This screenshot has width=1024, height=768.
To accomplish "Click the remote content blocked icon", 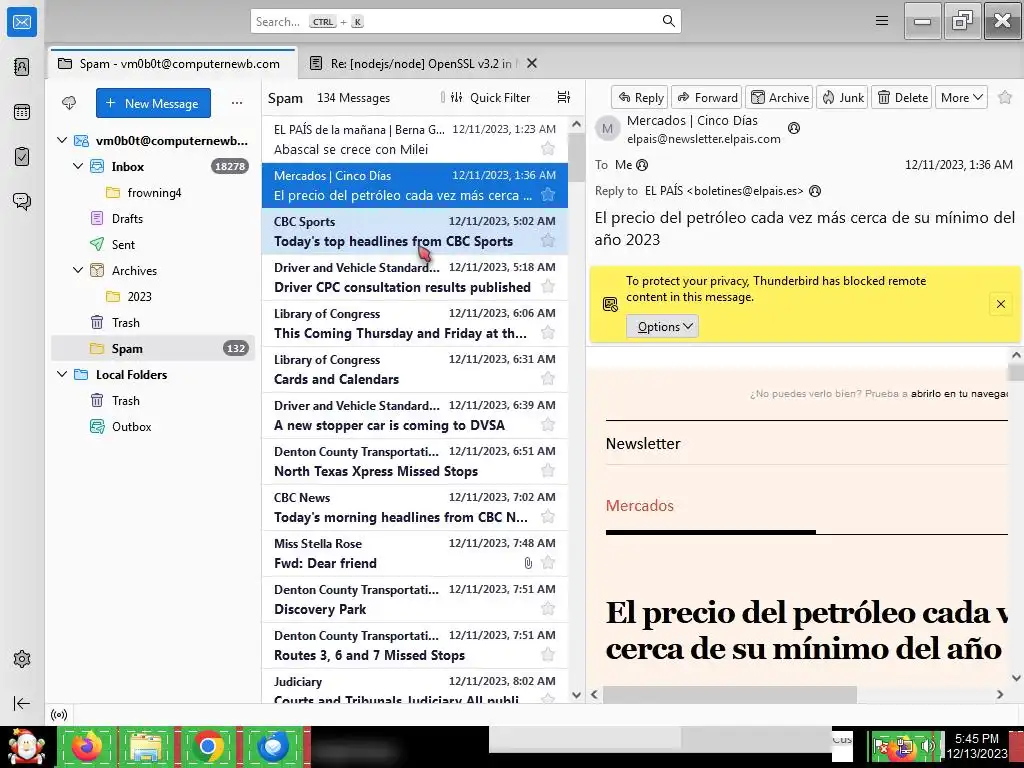I will 610,304.
